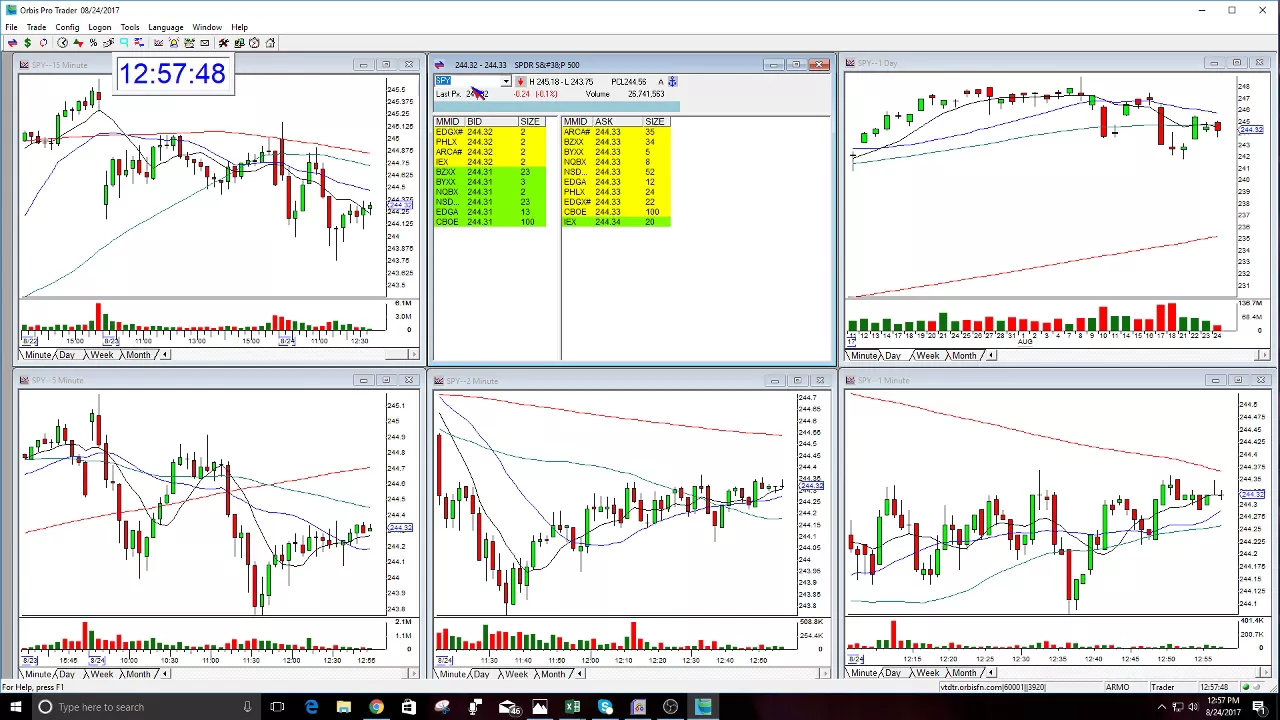1280x720 pixels.
Task: Open the Level II quote toolbar icon
Action: 12,43
